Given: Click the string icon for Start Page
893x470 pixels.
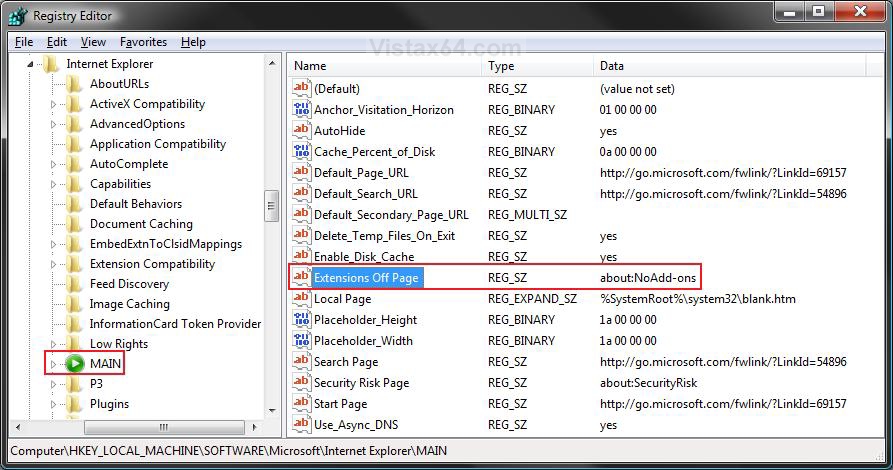Looking at the screenshot, I should pyautogui.click(x=301, y=404).
